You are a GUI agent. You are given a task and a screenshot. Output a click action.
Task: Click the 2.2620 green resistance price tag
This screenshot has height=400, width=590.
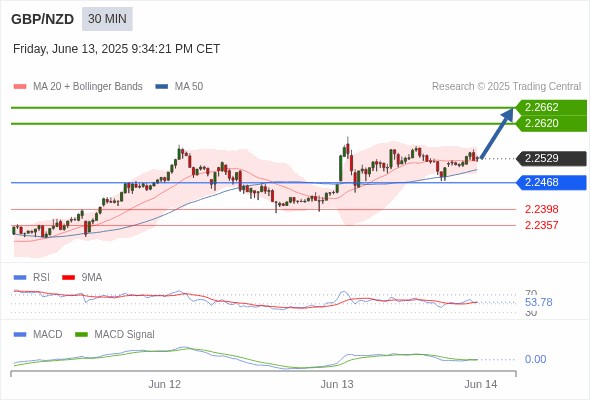pyautogui.click(x=551, y=123)
